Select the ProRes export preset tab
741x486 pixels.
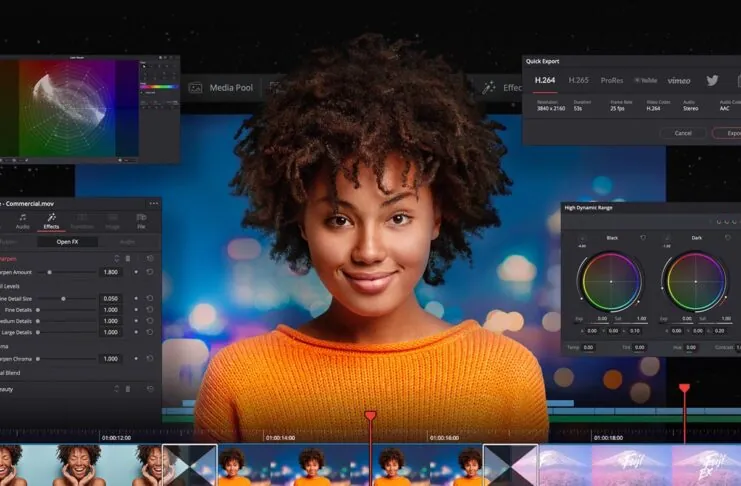[x=612, y=81]
